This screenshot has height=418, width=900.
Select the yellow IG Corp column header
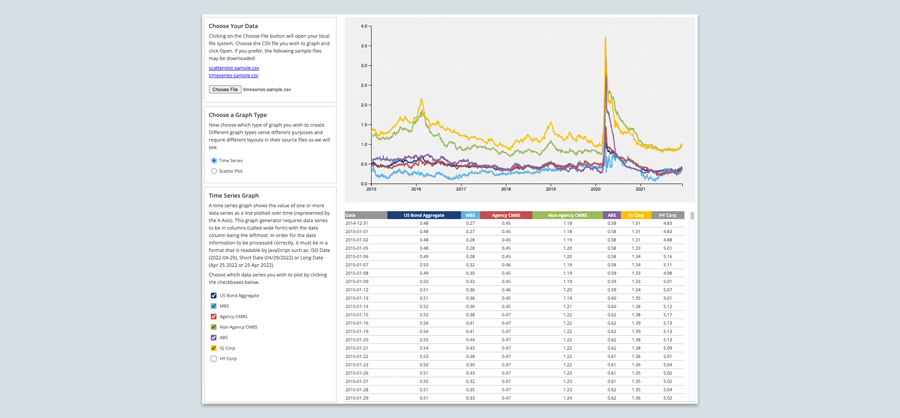tap(636, 215)
